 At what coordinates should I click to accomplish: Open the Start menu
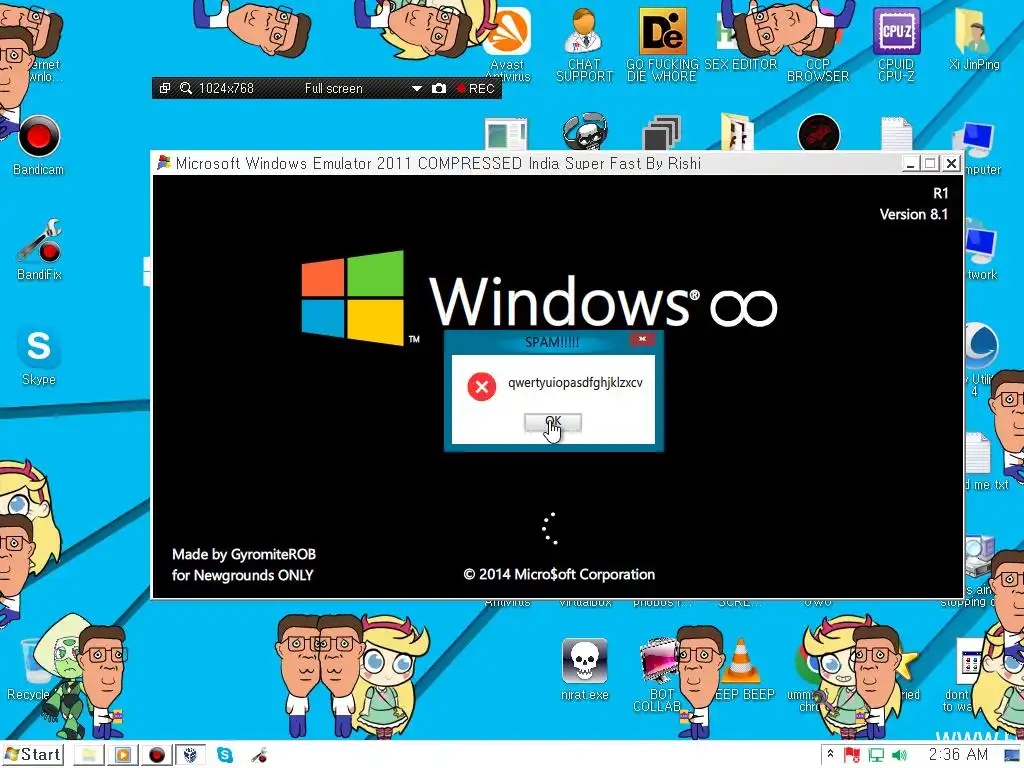[x=33, y=755]
